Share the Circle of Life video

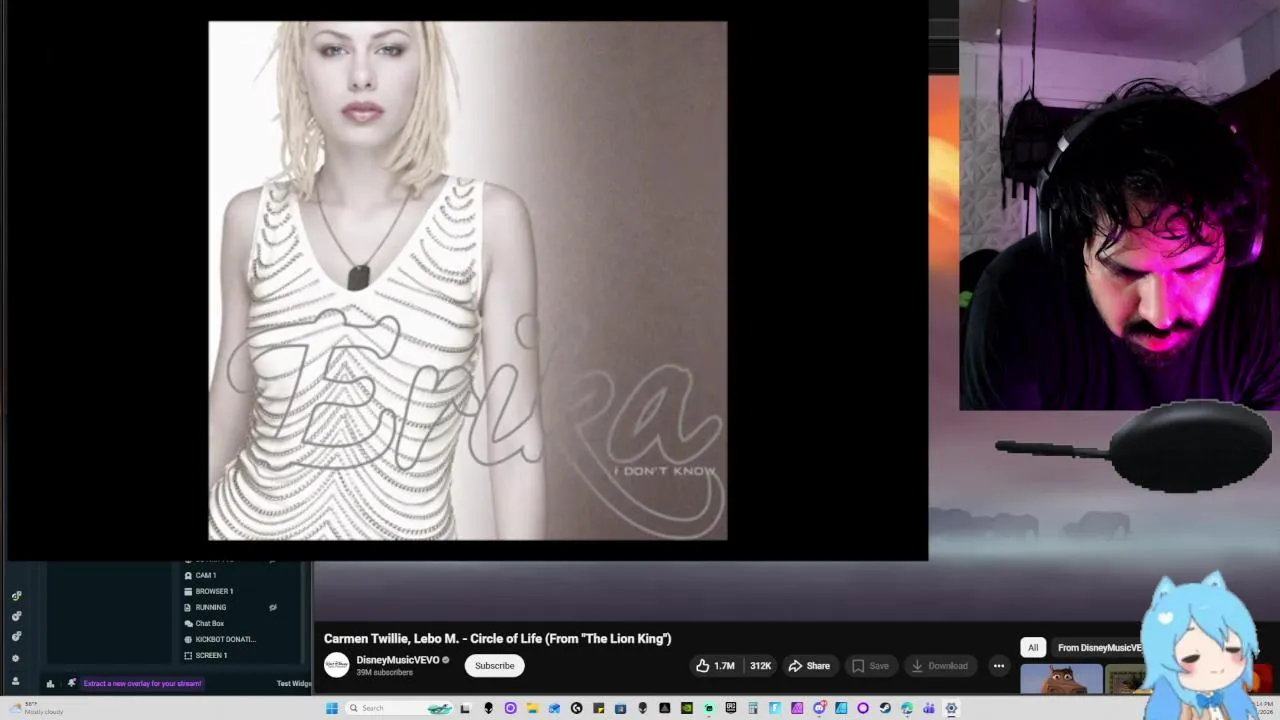(809, 666)
